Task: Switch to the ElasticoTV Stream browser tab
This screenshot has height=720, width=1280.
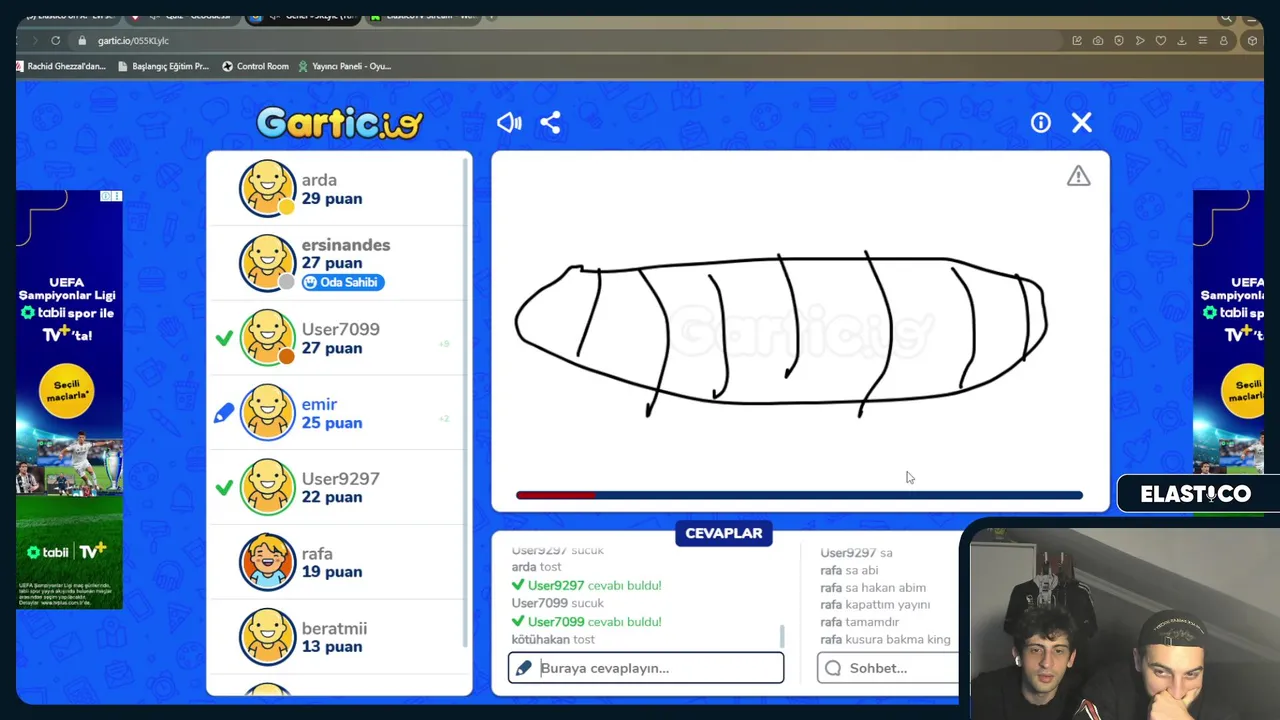Action: (425, 17)
